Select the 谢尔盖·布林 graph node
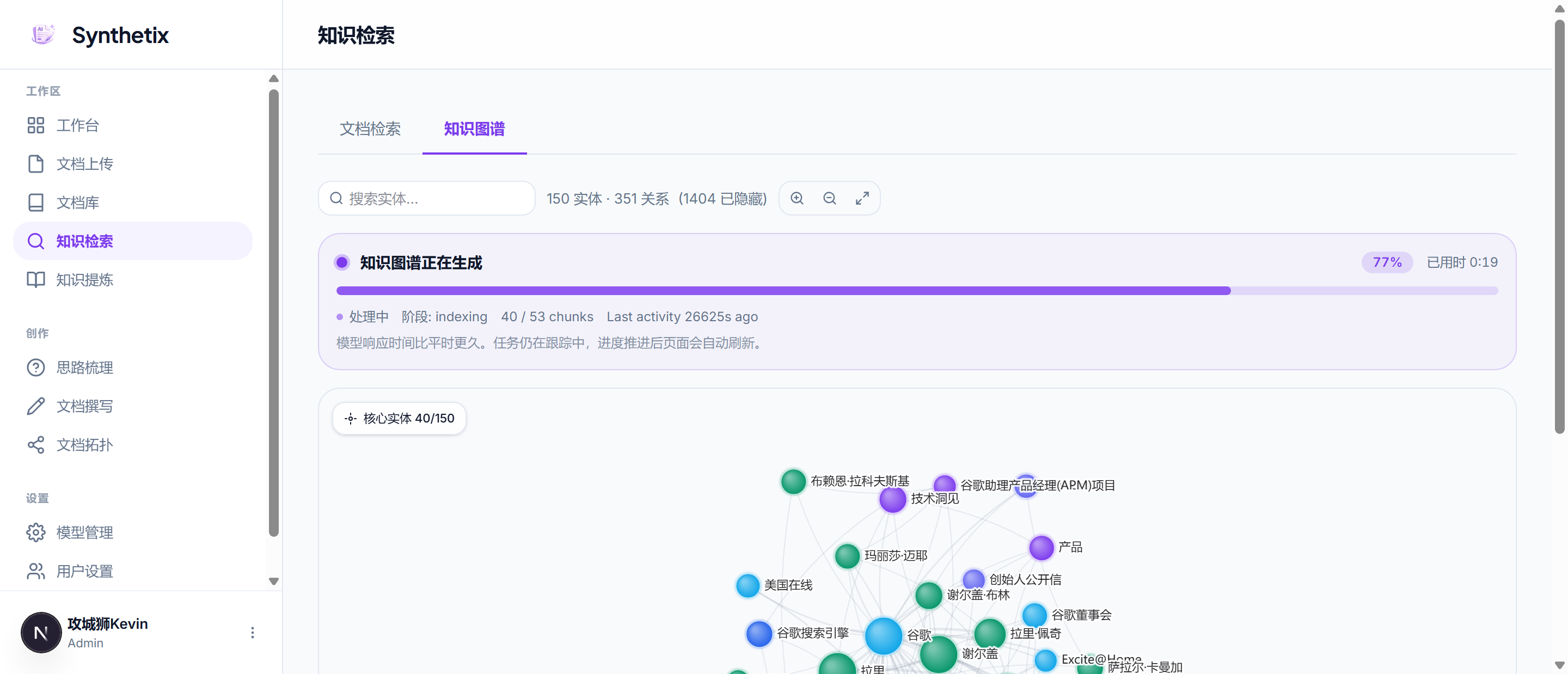1568x674 pixels. pos(929,596)
